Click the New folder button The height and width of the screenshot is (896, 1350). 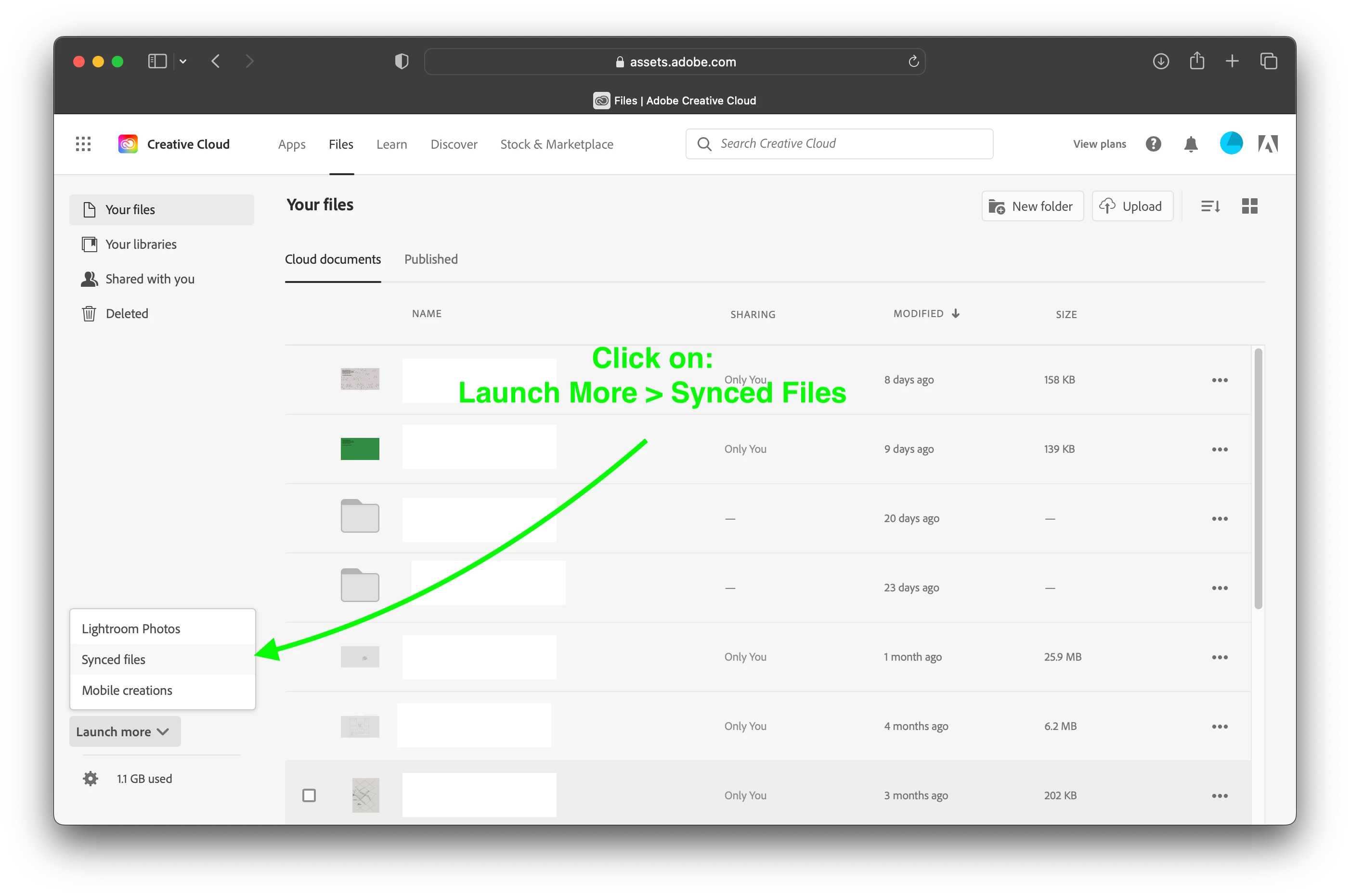1032,206
